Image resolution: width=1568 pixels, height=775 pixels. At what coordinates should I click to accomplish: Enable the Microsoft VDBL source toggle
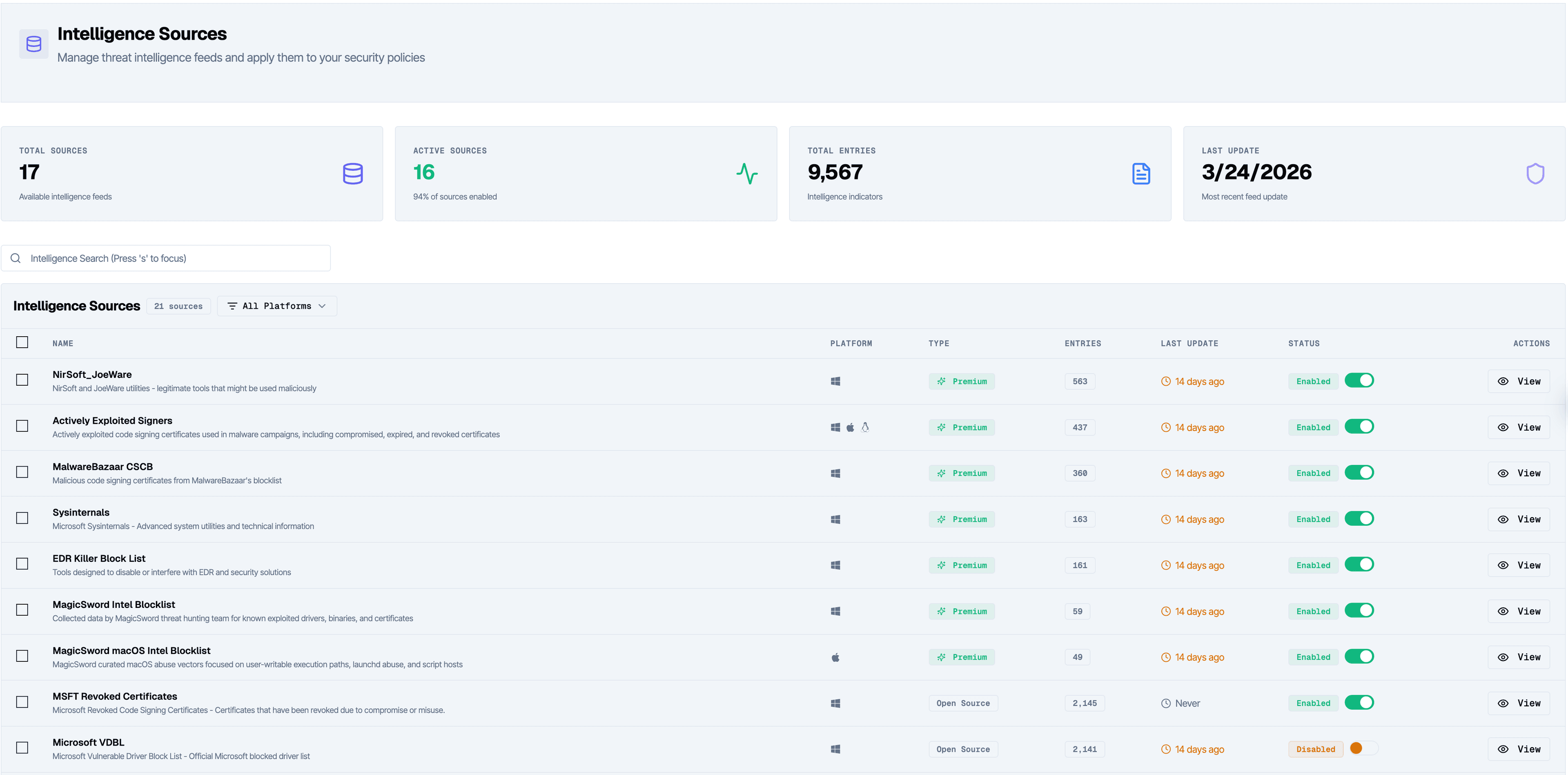click(x=1360, y=749)
